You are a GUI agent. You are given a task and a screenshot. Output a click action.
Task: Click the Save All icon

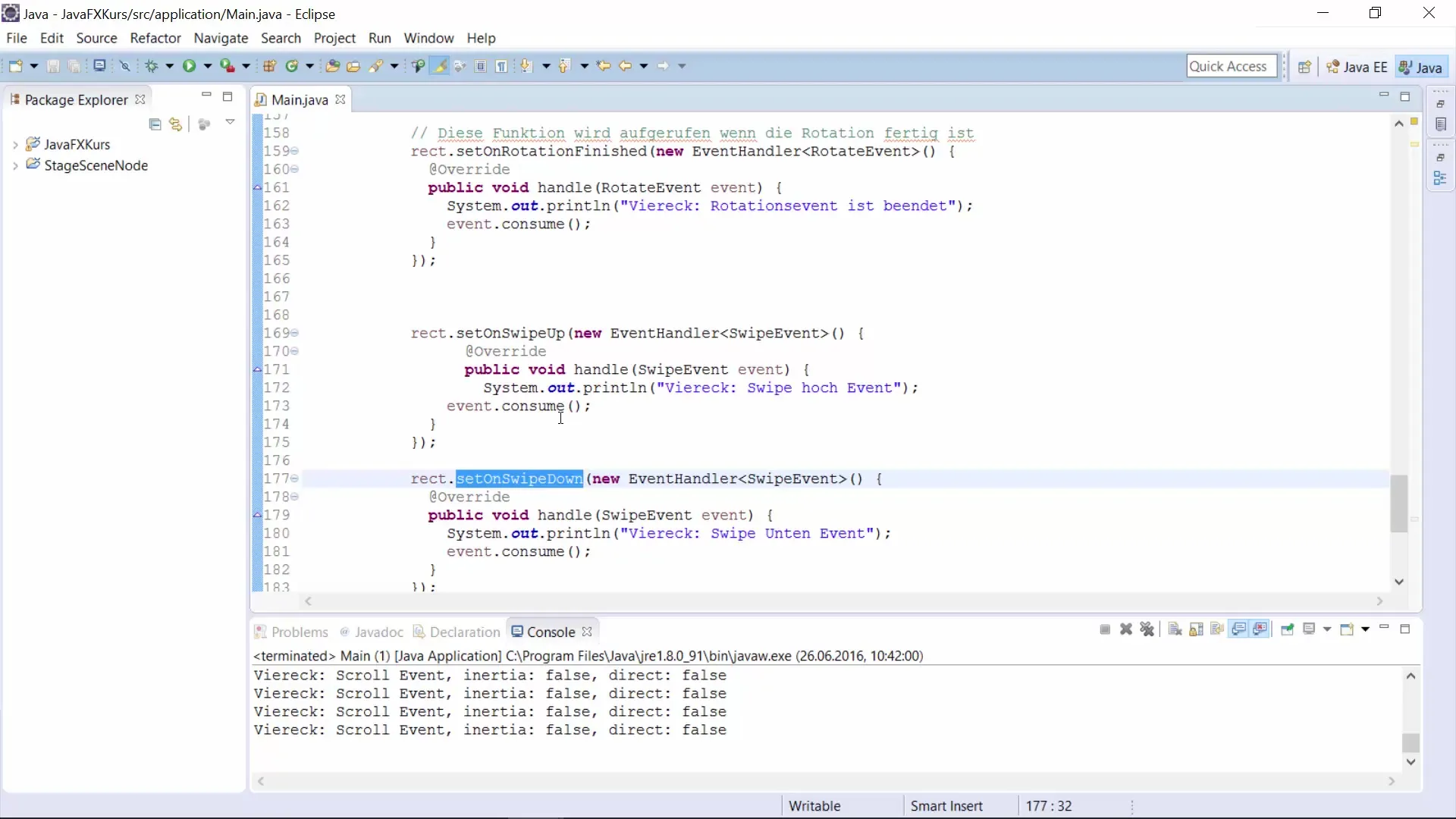point(74,66)
